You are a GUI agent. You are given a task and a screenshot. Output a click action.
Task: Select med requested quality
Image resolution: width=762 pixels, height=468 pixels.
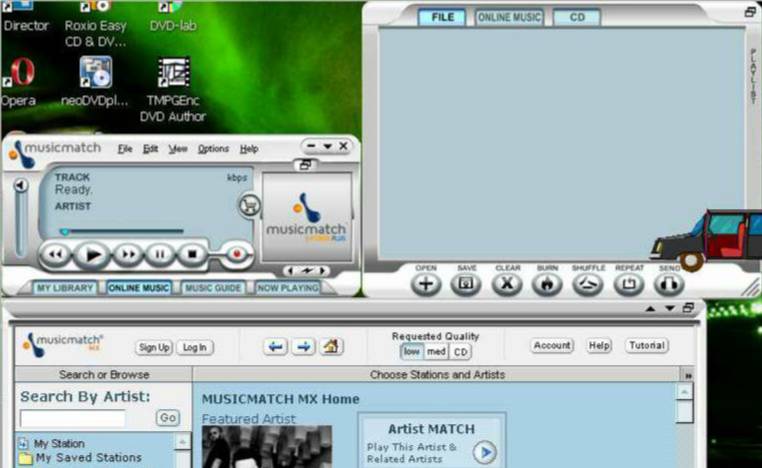point(436,351)
